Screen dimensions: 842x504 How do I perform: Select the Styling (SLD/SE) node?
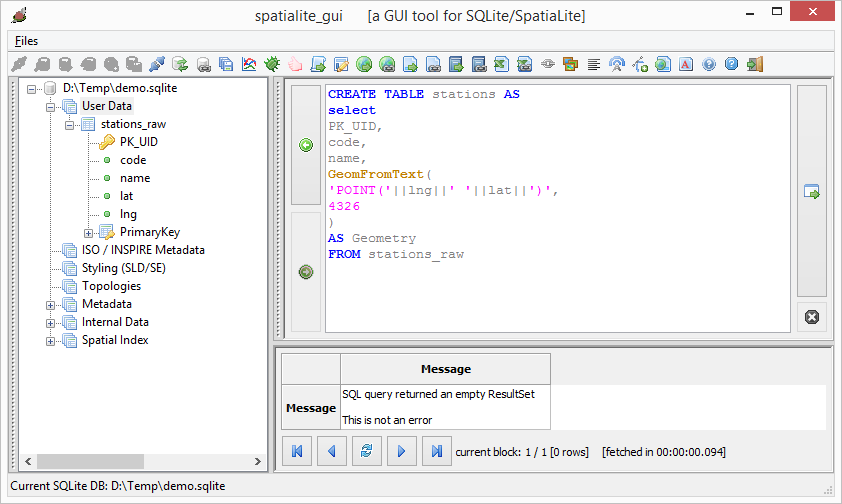coord(124,268)
